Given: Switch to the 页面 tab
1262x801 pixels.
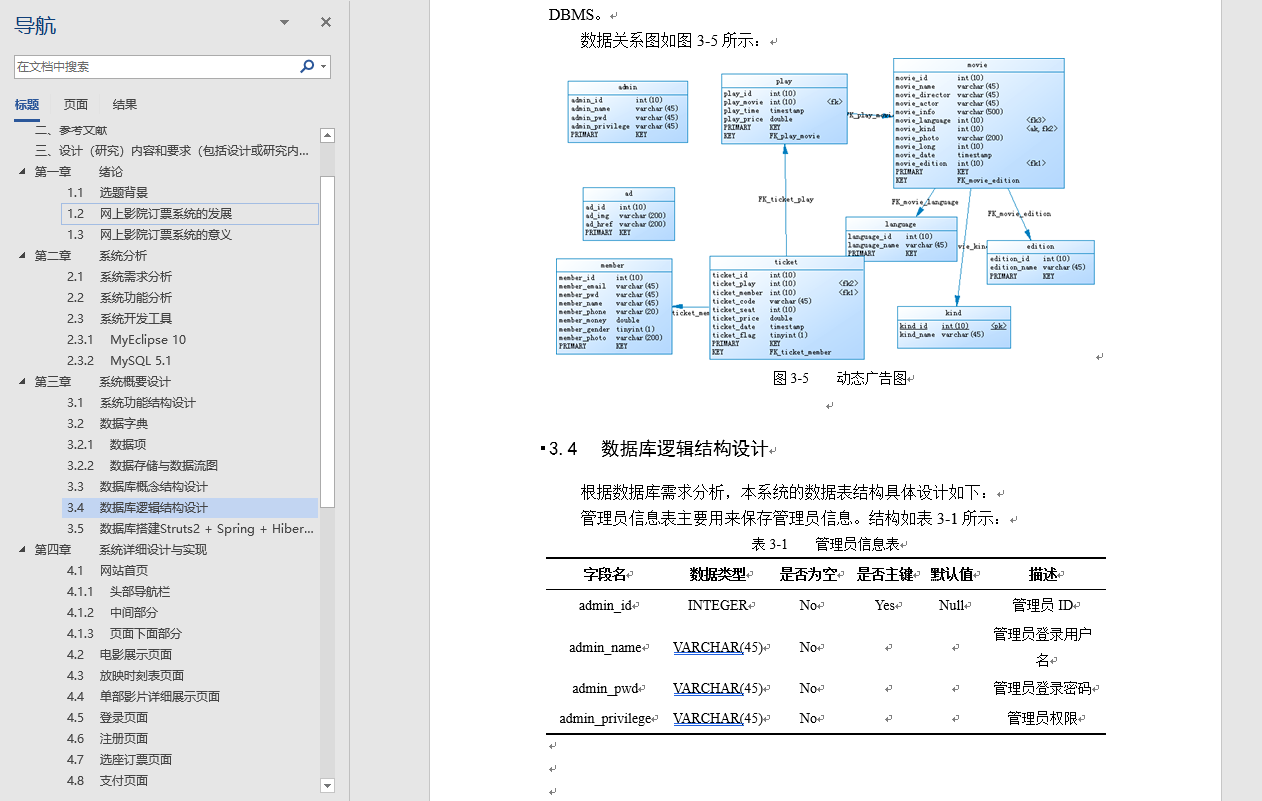Looking at the screenshot, I should [x=77, y=104].
